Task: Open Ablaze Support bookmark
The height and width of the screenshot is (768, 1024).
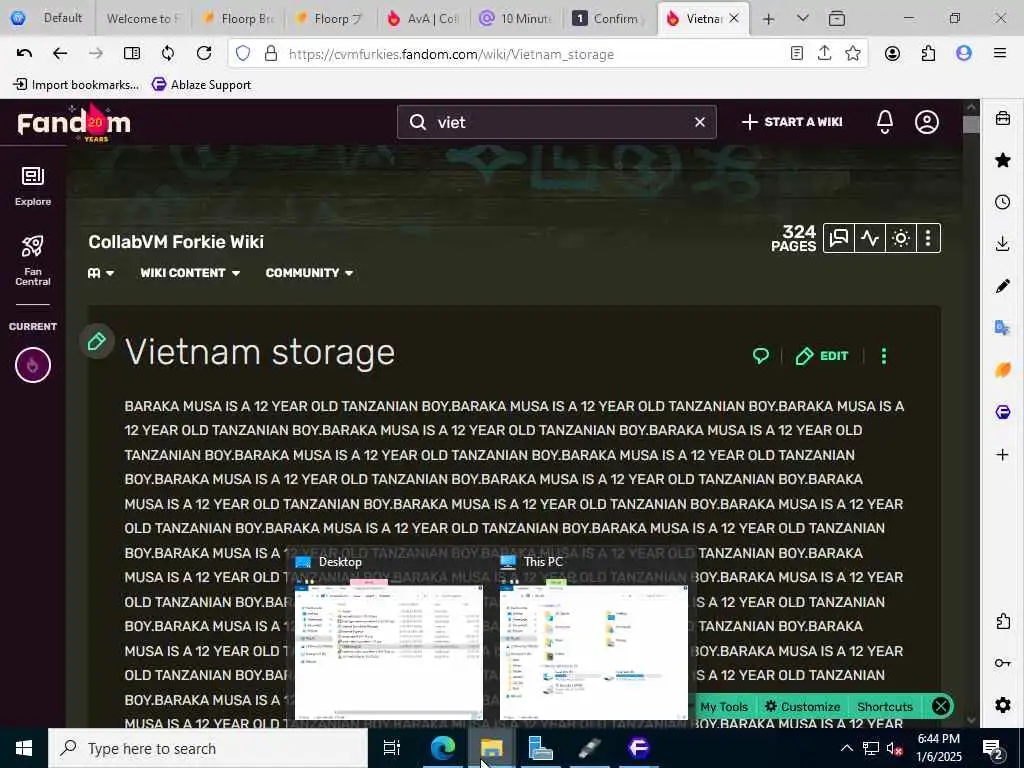Action: click(201, 85)
